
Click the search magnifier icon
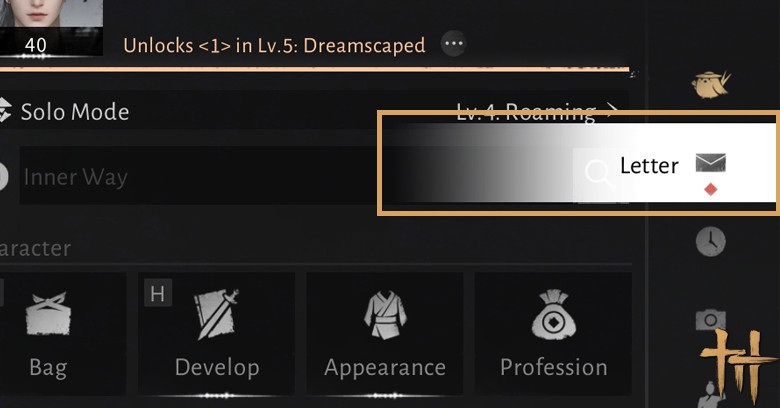point(598,173)
